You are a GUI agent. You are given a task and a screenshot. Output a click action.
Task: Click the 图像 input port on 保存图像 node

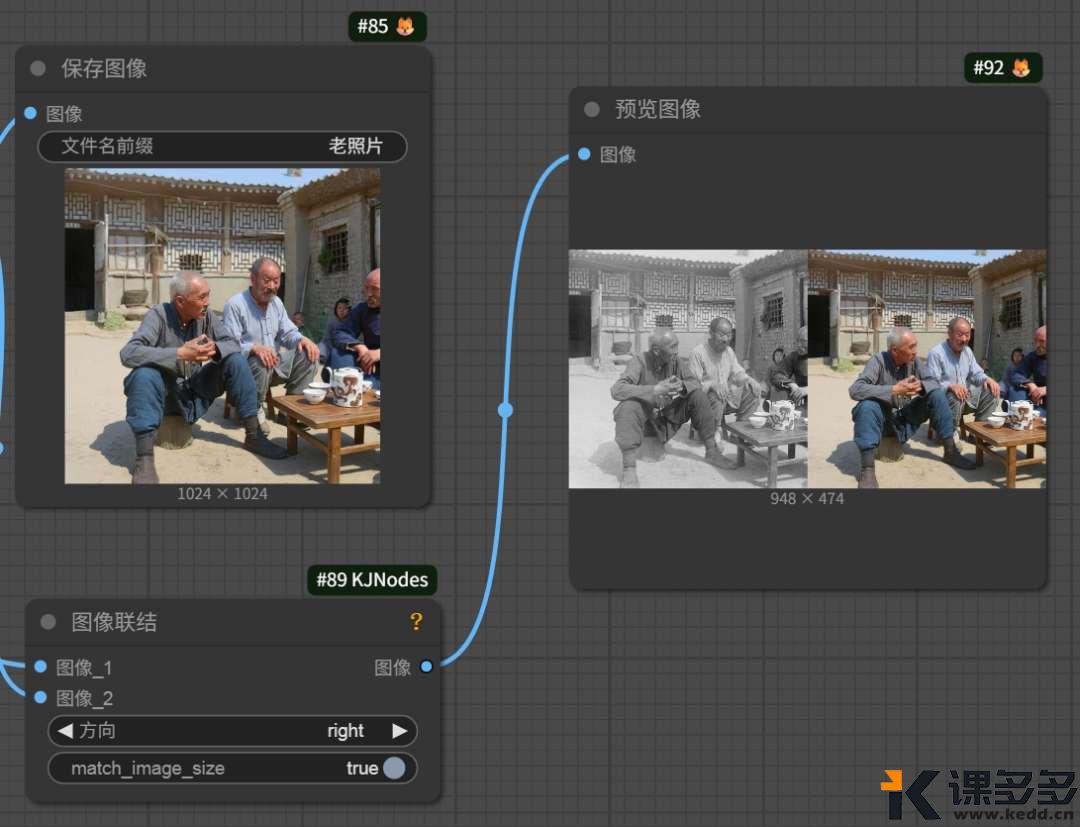(30, 113)
